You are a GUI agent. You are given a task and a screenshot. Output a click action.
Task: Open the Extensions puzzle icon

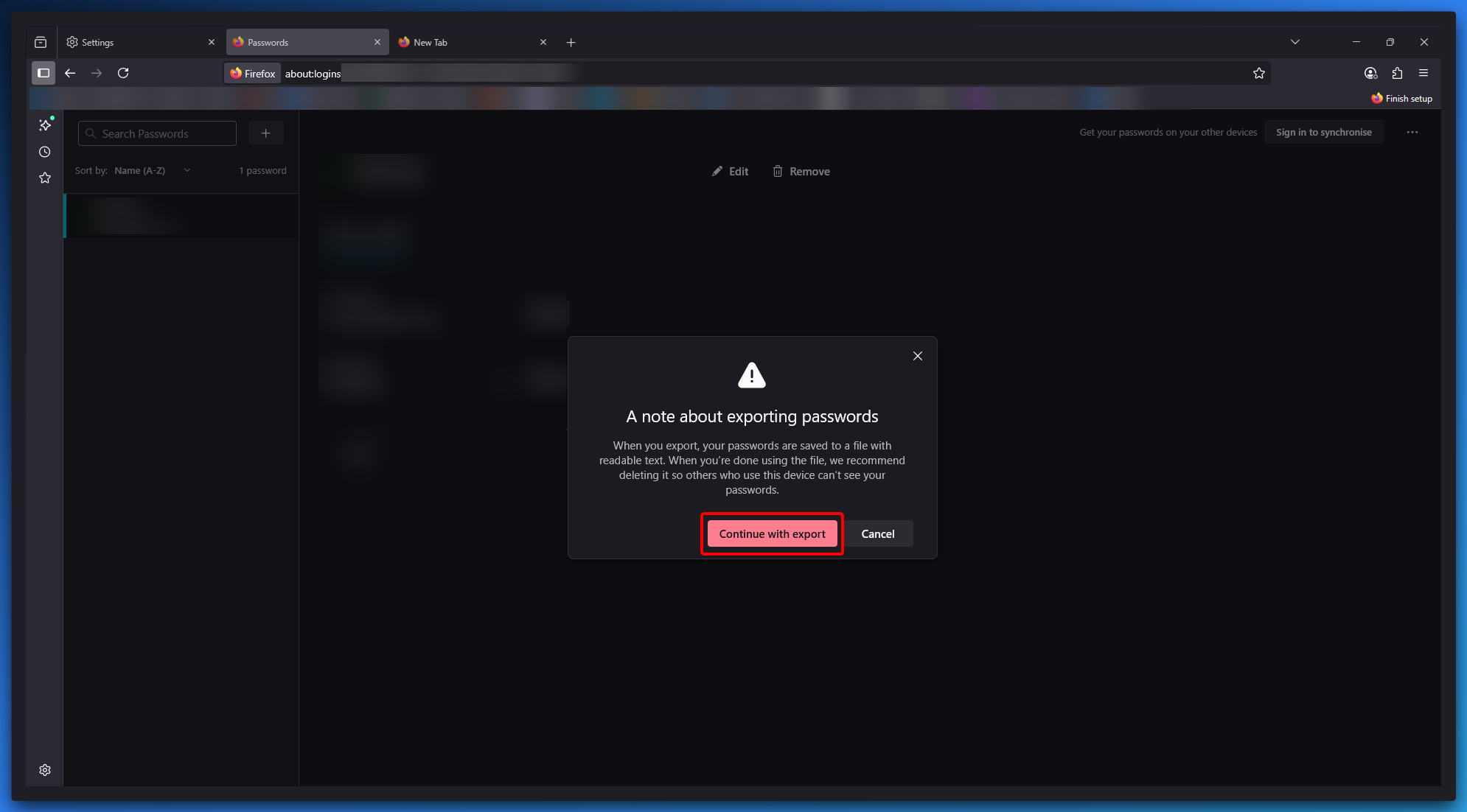coord(1397,73)
